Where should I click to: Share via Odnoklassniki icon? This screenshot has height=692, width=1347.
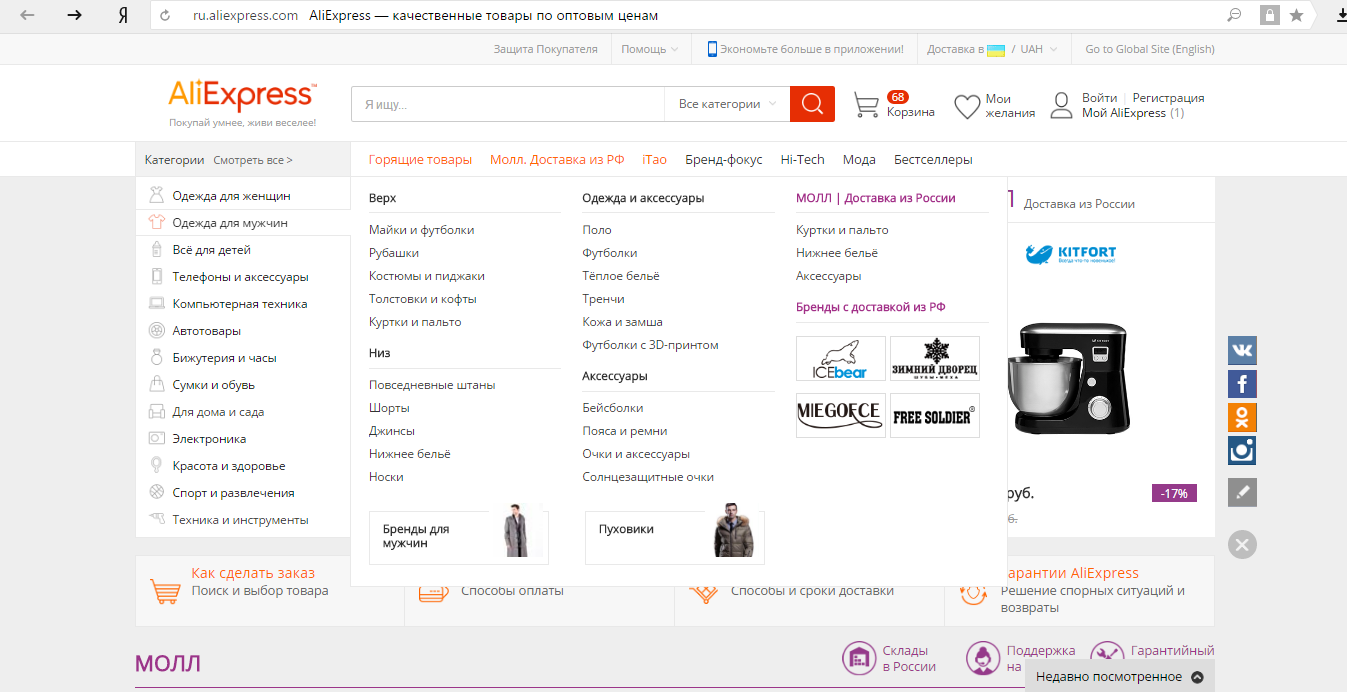(1242, 417)
